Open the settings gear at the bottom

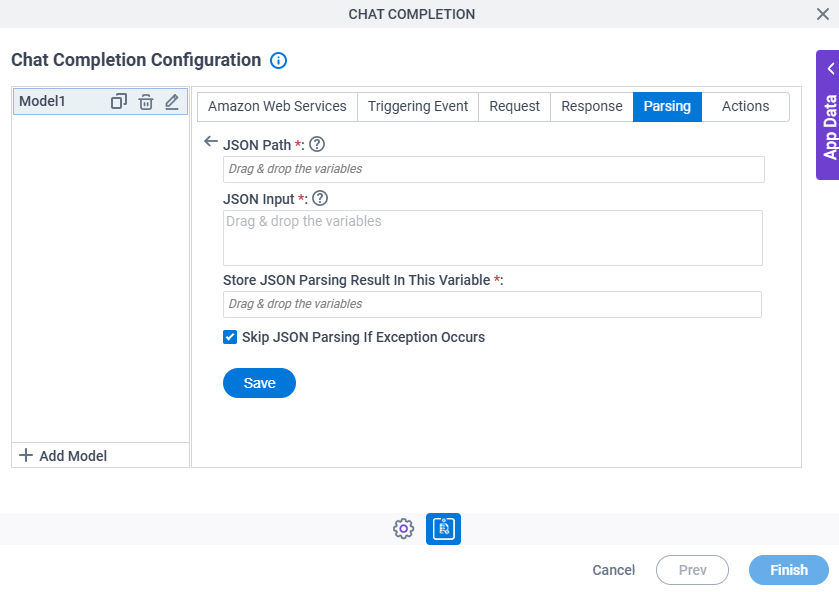tap(403, 529)
